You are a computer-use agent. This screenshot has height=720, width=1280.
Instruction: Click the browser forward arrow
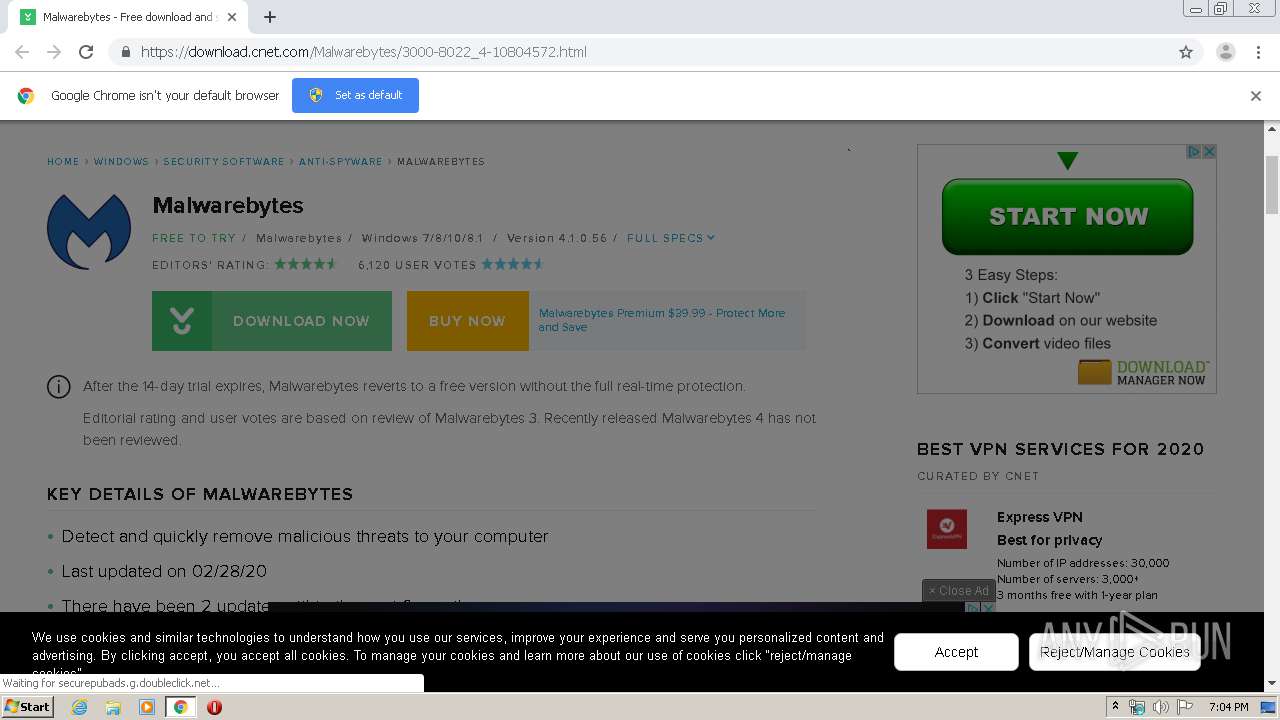(x=54, y=52)
